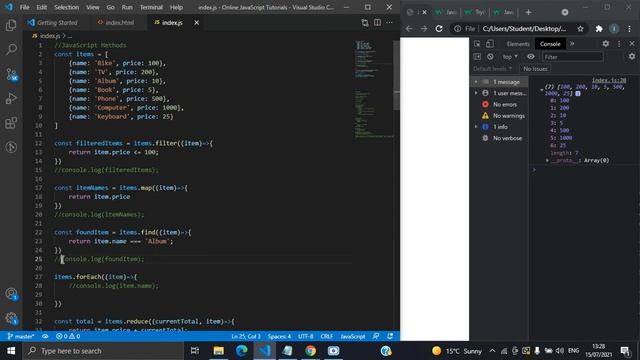Image resolution: width=640 pixels, height=360 pixels.
Task: Open DevTools settings gear beside tabs
Action: click(x=606, y=44)
